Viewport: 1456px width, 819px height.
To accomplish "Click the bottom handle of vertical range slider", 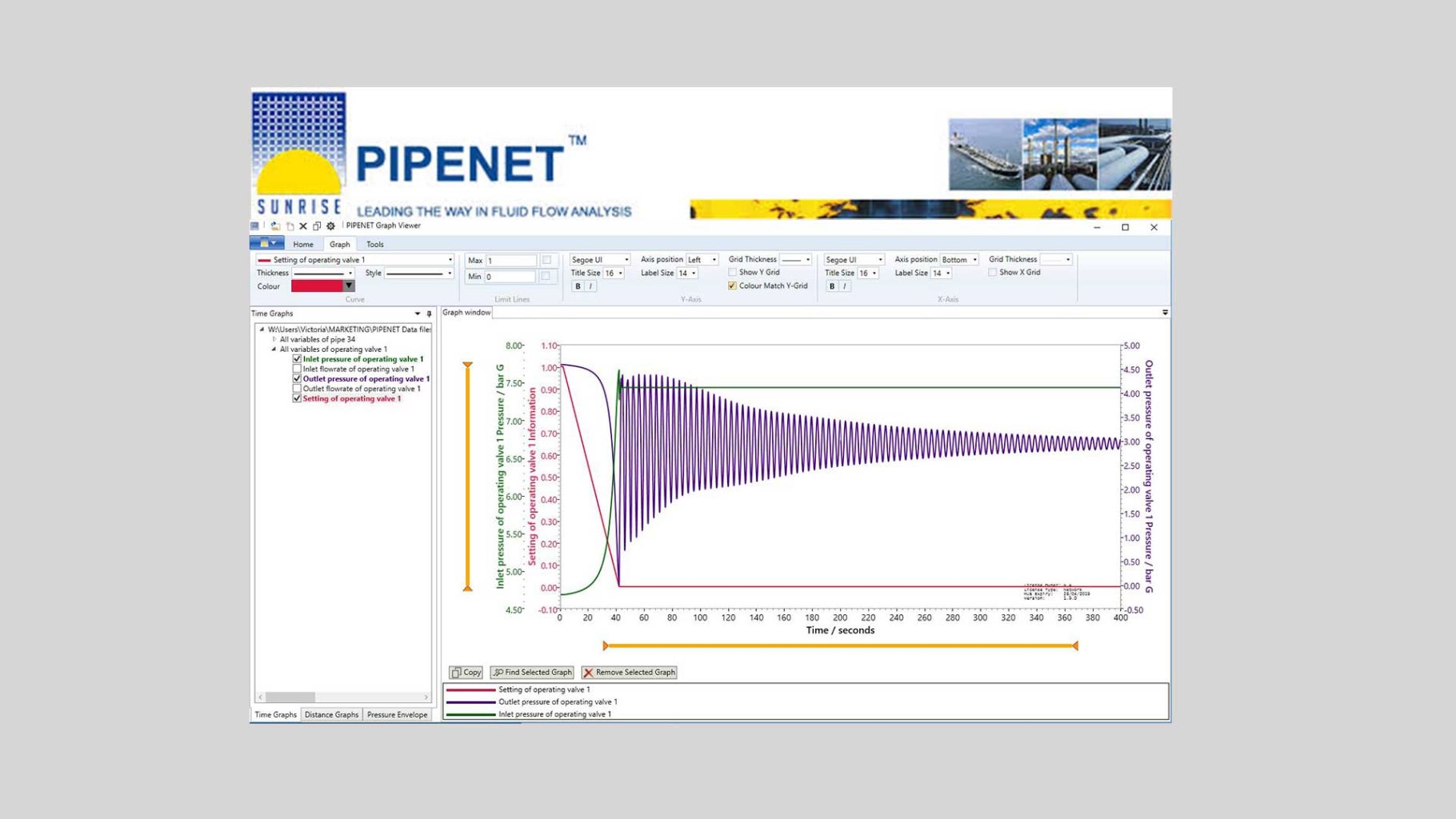I will click(468, 588).
